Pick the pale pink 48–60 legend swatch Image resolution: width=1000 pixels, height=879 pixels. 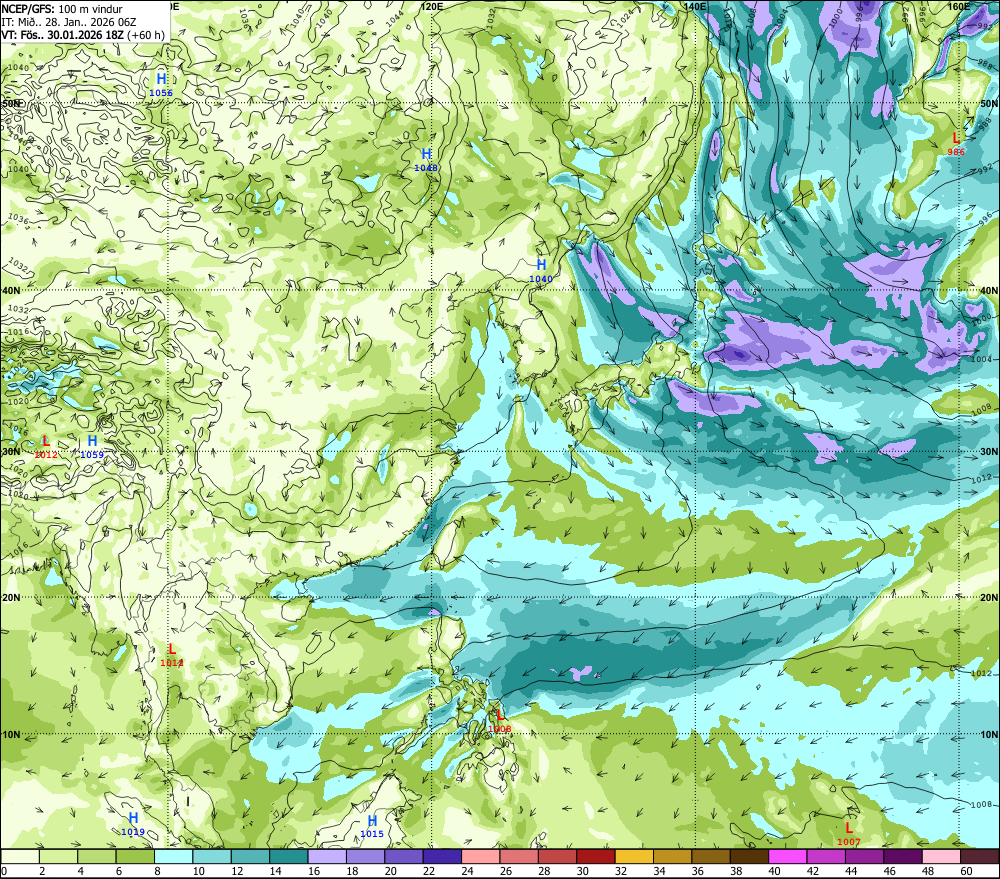point(942,856)
